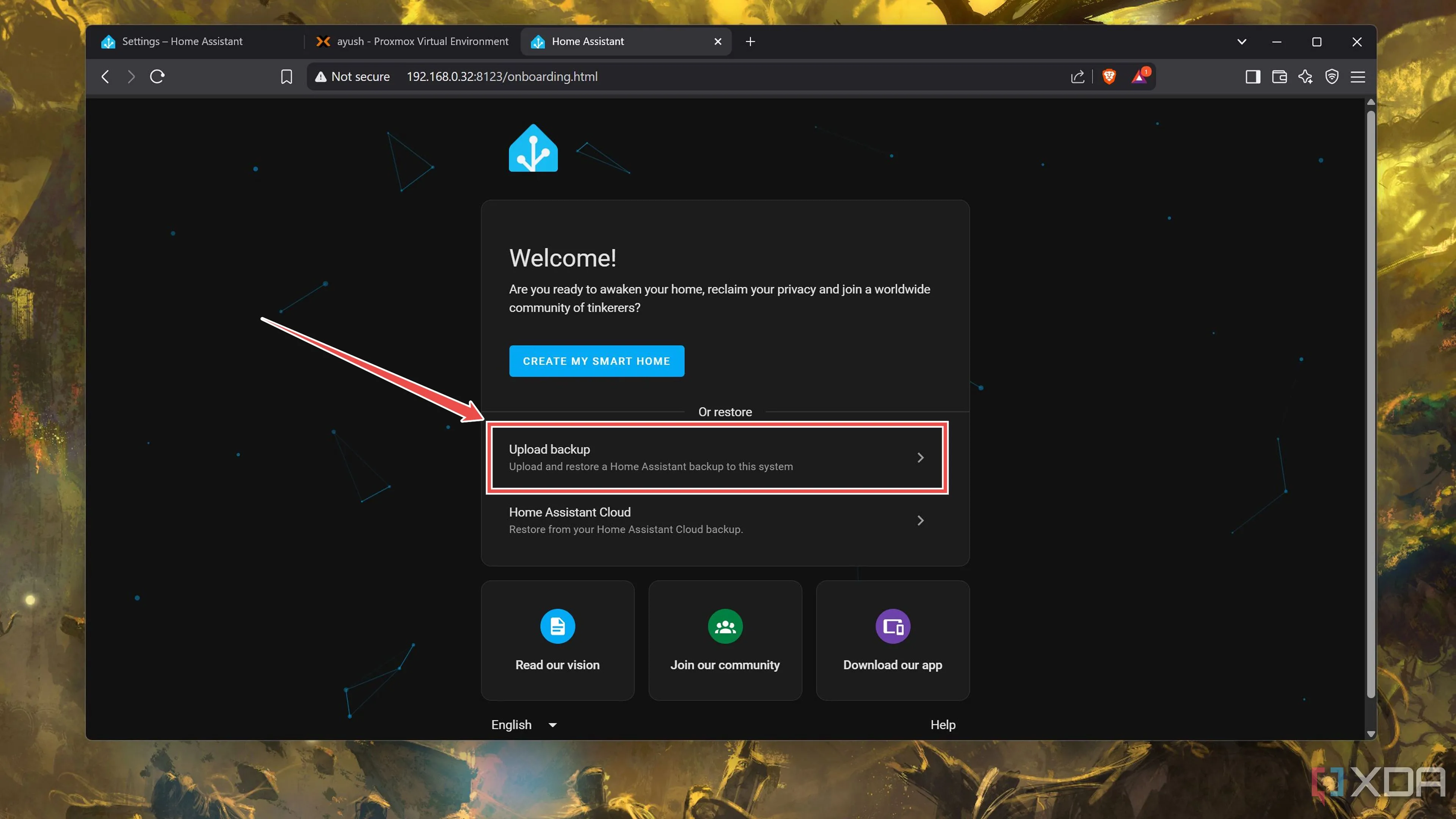Viewport: 1456px width, 819px height.
Task: Open Leo AI assistant sparkle icon
Action: click(1305, 76)
